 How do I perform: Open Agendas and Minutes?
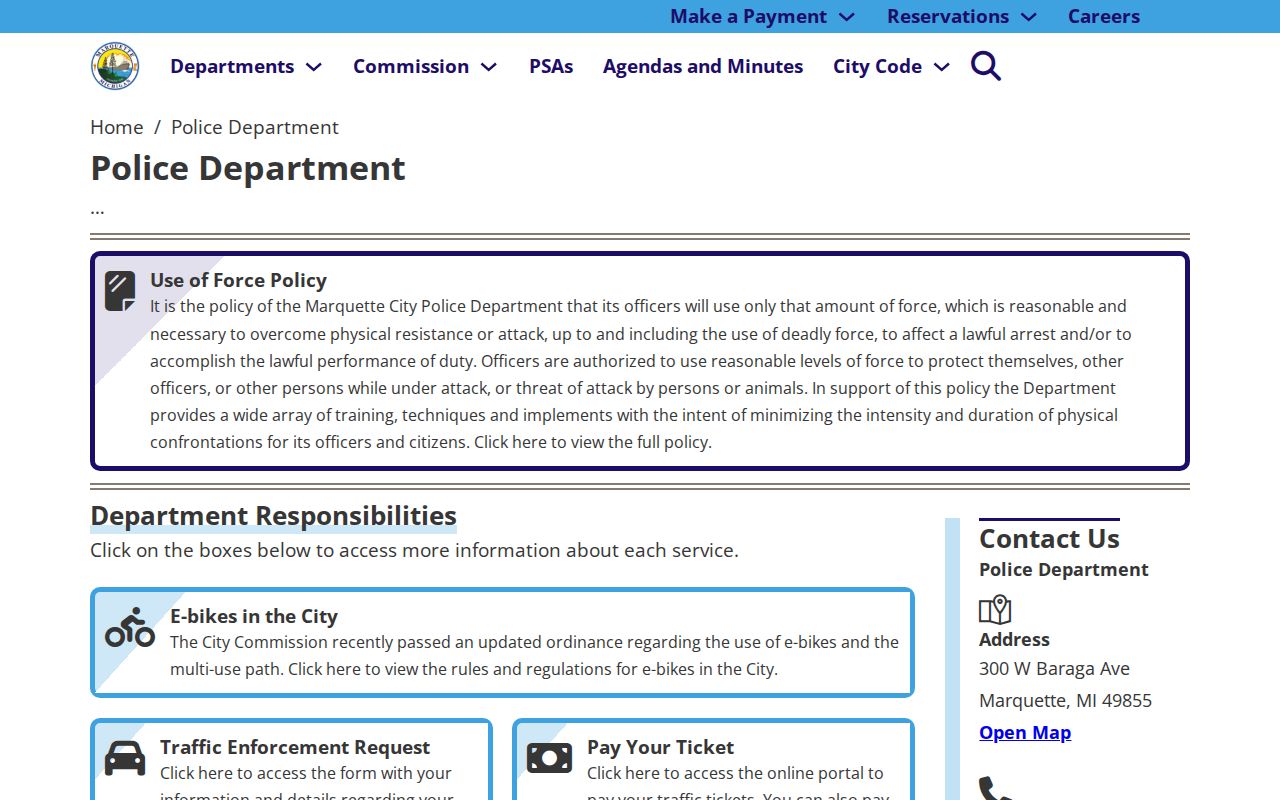click(x=703, y=66)
